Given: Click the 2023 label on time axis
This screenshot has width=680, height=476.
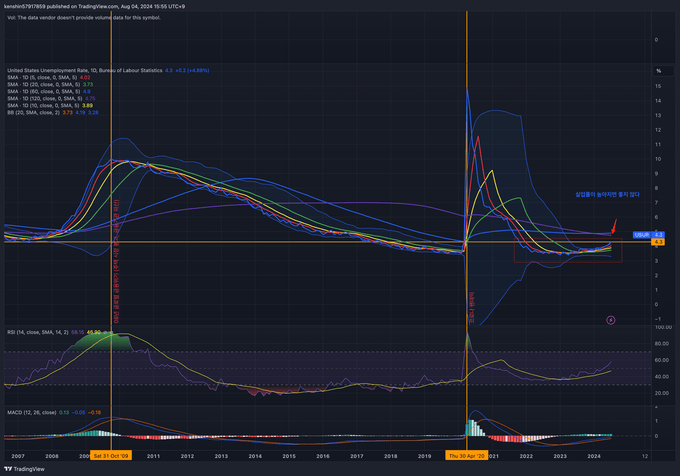Looking at the screenshot, I should coord(560,456).
